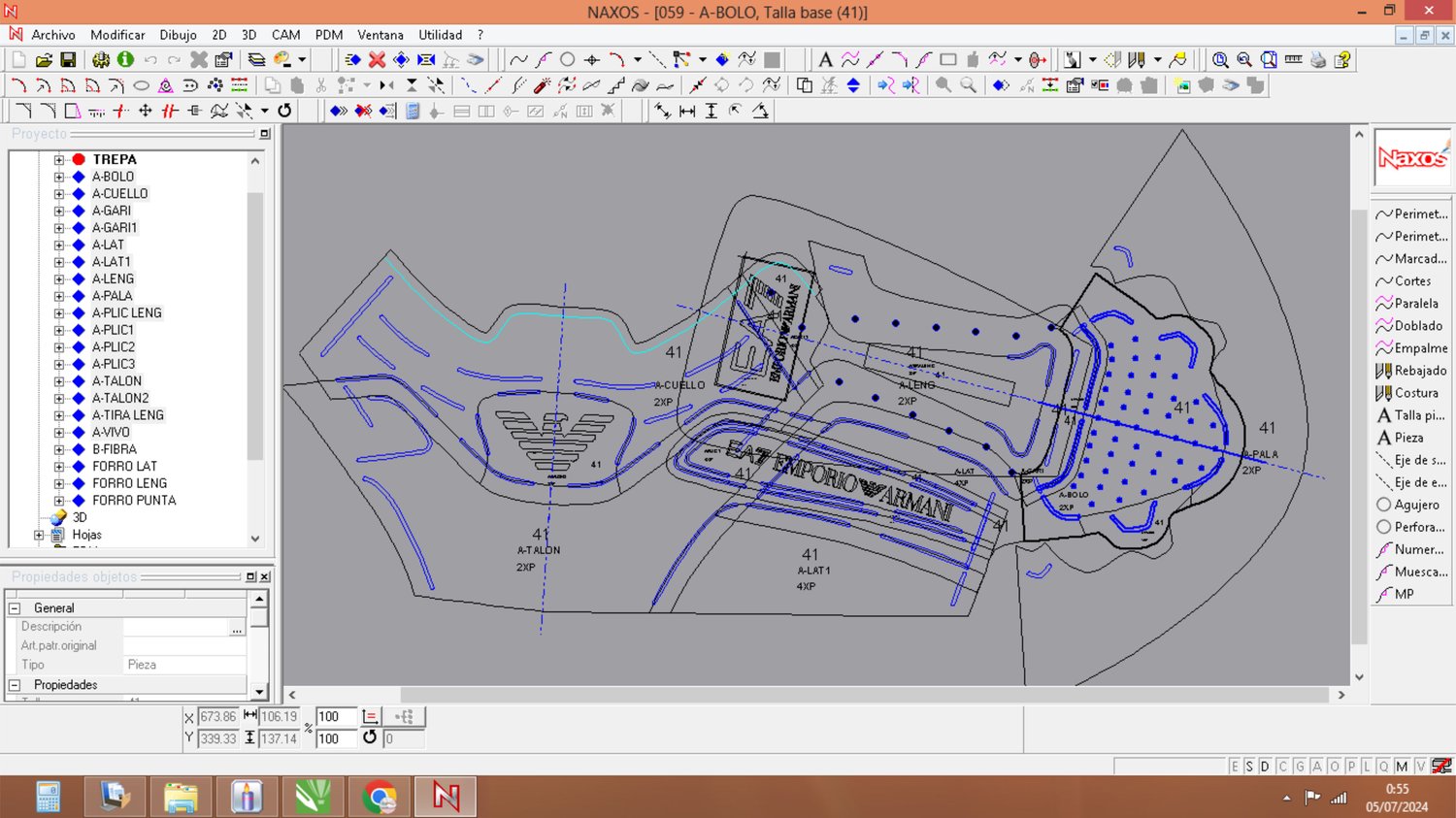Image resolution: width=1456 pixels, height=818 pixels.
Task: Open the color palette dropdown arrow
Action: click(302, 59)
